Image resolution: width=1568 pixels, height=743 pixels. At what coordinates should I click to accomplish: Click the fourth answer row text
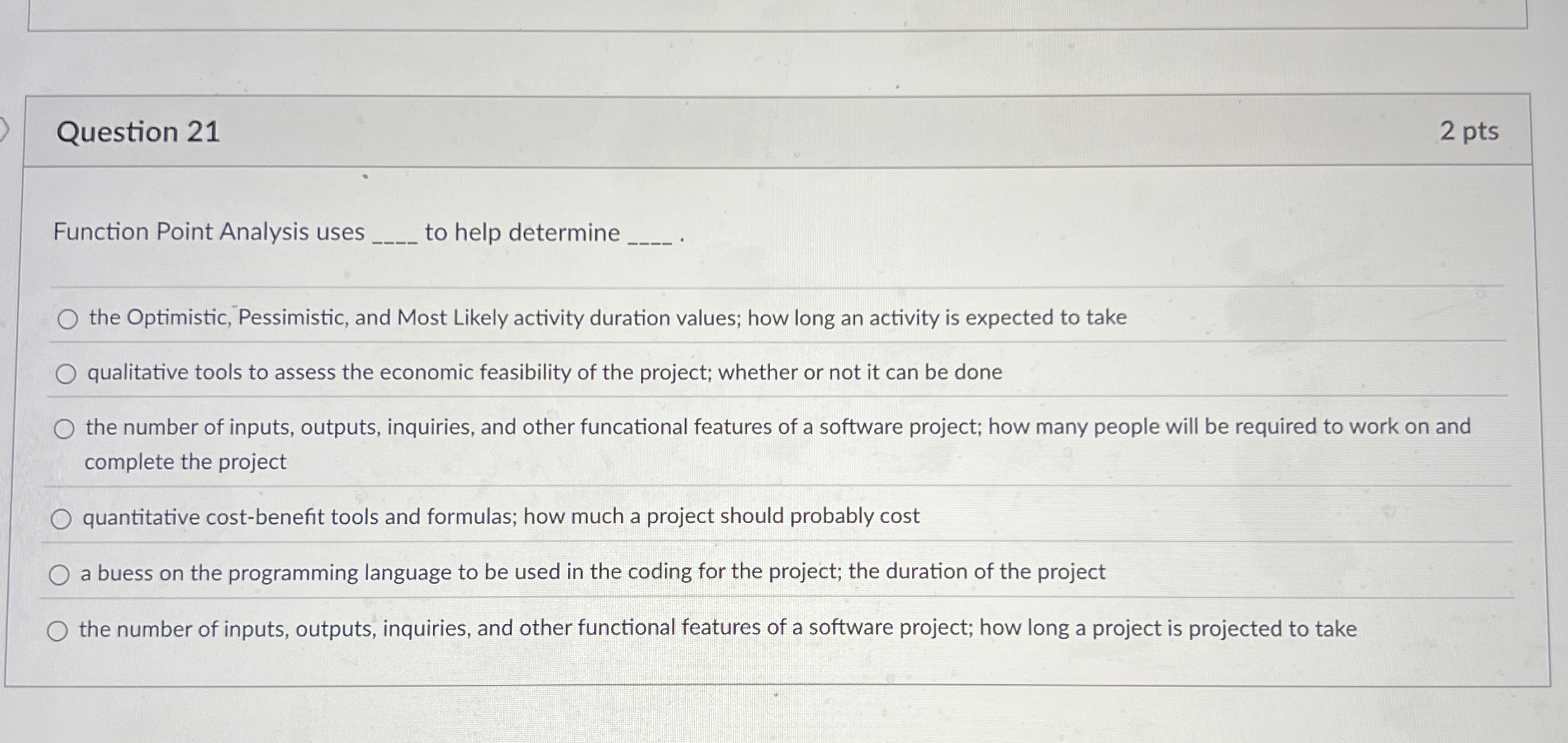click(x=501, y=516)
